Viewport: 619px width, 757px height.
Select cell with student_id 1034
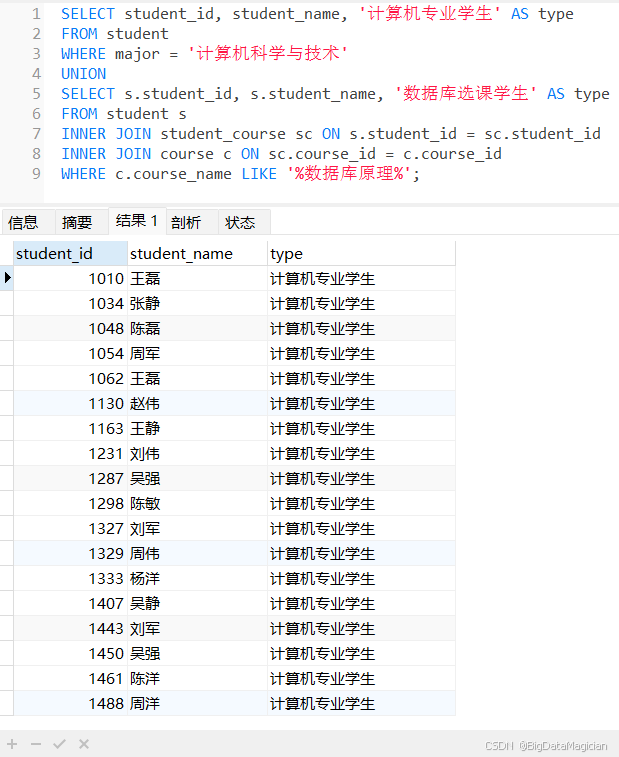(x=70, y=304)
